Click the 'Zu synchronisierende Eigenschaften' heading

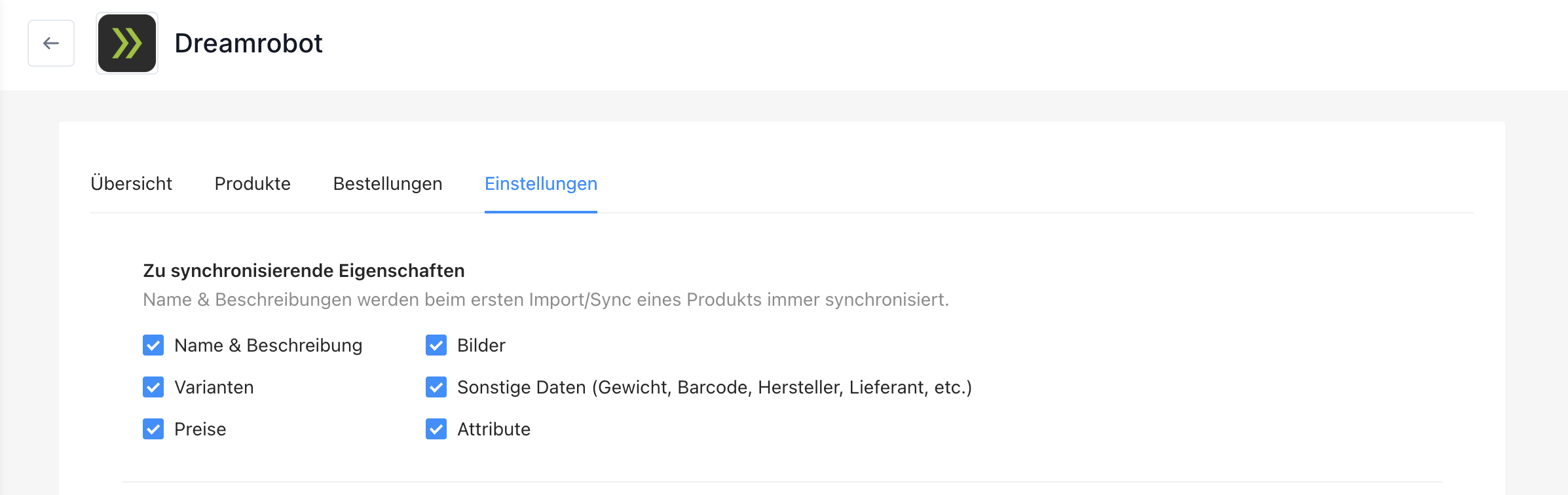pos(303,270)
